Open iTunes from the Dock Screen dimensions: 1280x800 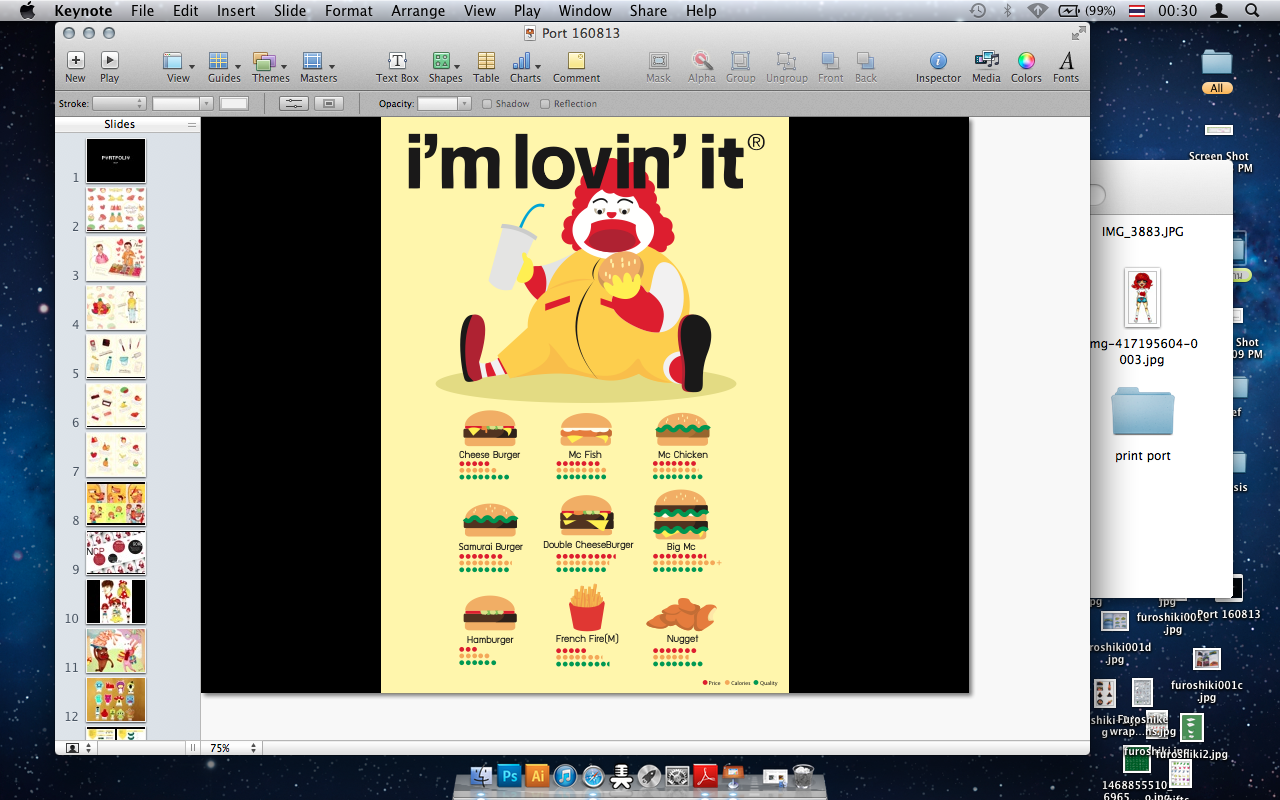pyautogui.click(x=565, y=775)
